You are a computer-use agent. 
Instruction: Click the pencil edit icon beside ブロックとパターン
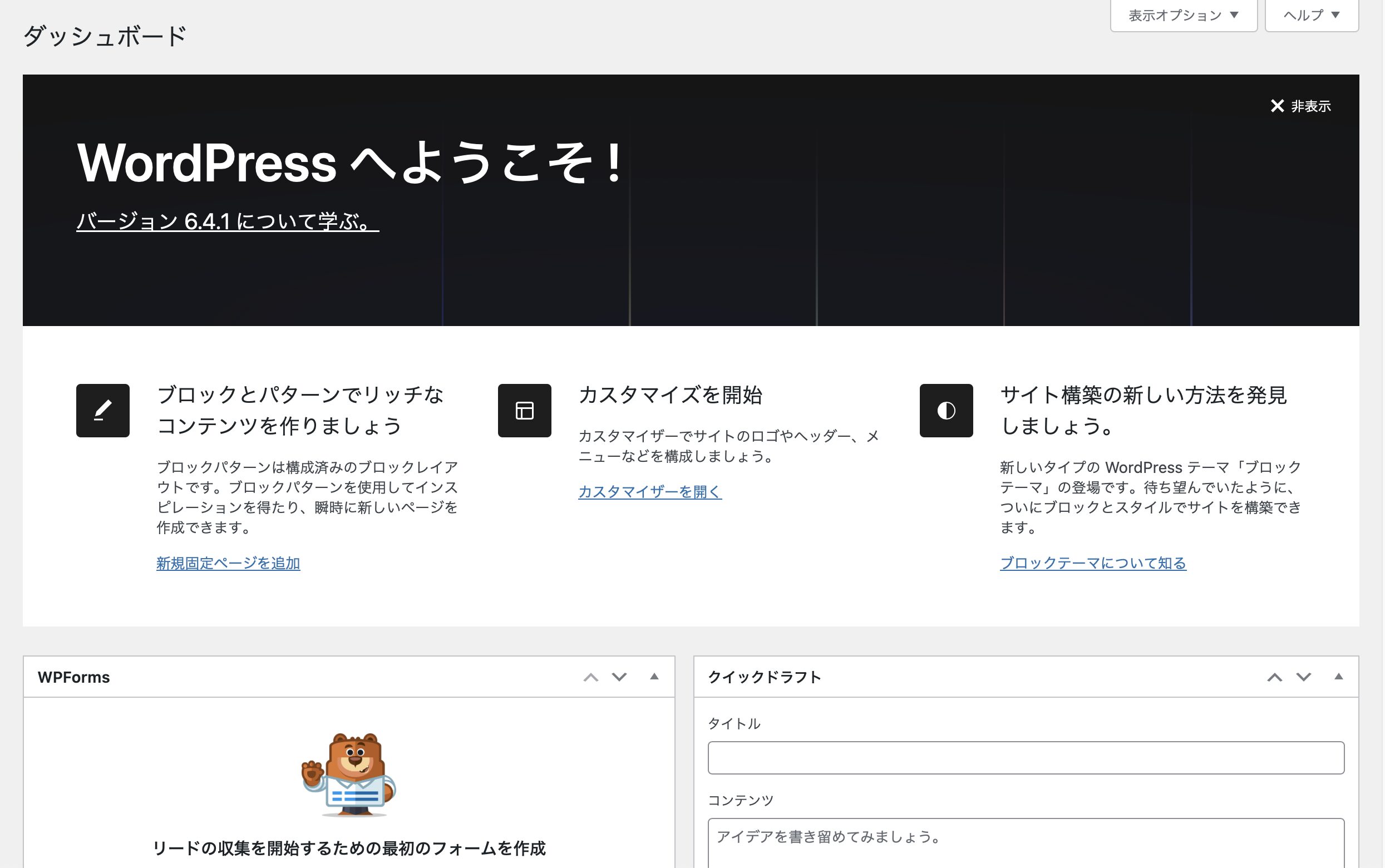click(103, 411)
